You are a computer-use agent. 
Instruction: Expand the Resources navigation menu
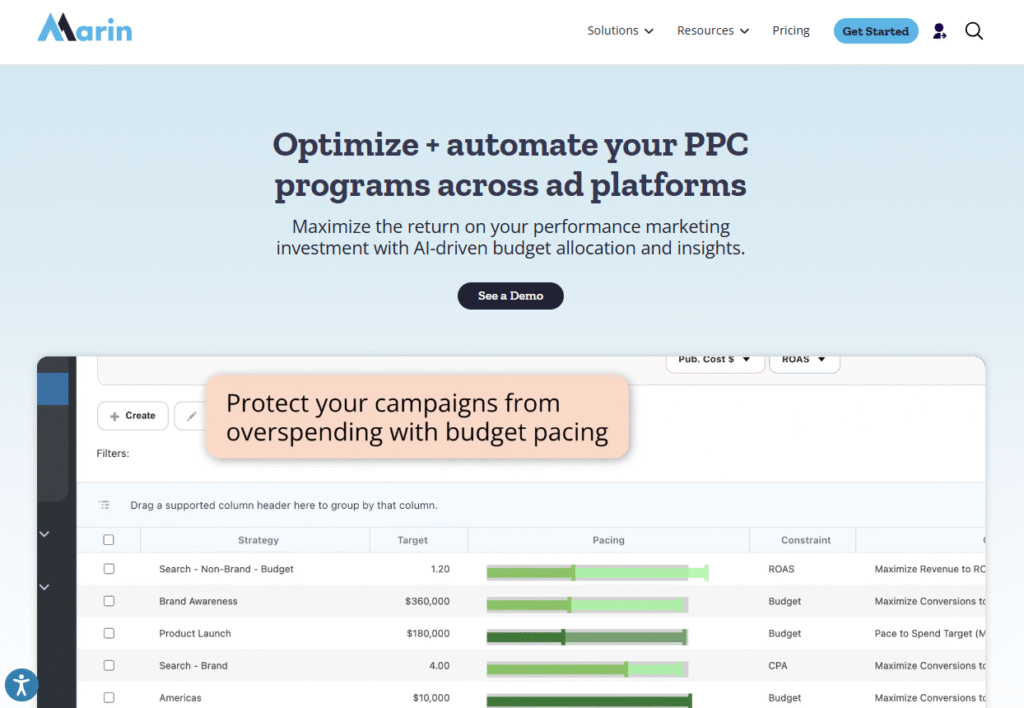coord(712,31)
